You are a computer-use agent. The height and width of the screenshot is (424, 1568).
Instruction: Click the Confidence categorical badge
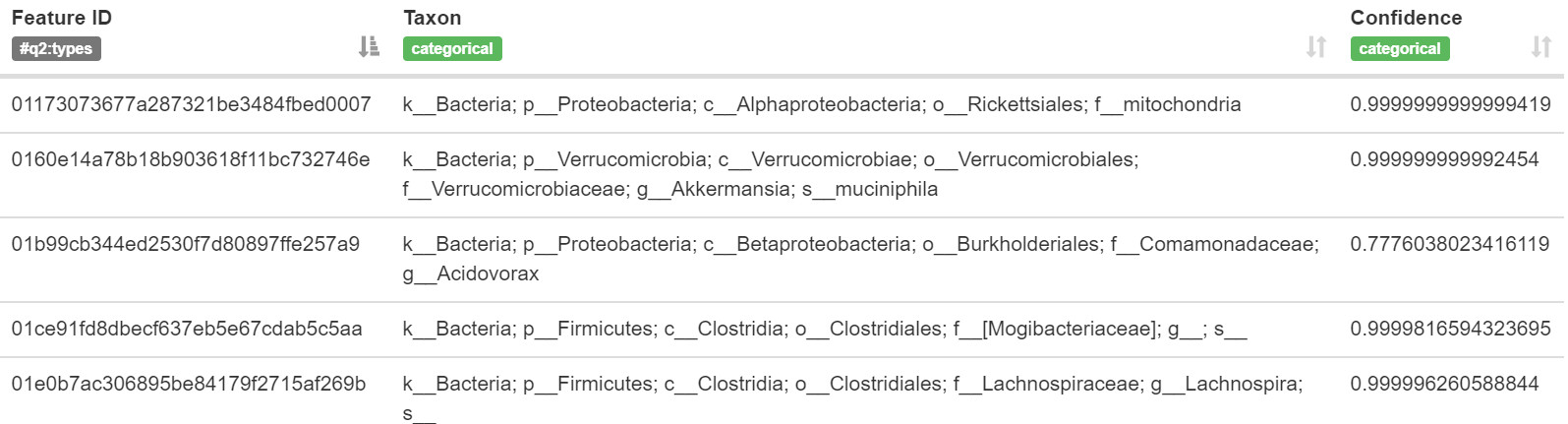coord(1400,48)
